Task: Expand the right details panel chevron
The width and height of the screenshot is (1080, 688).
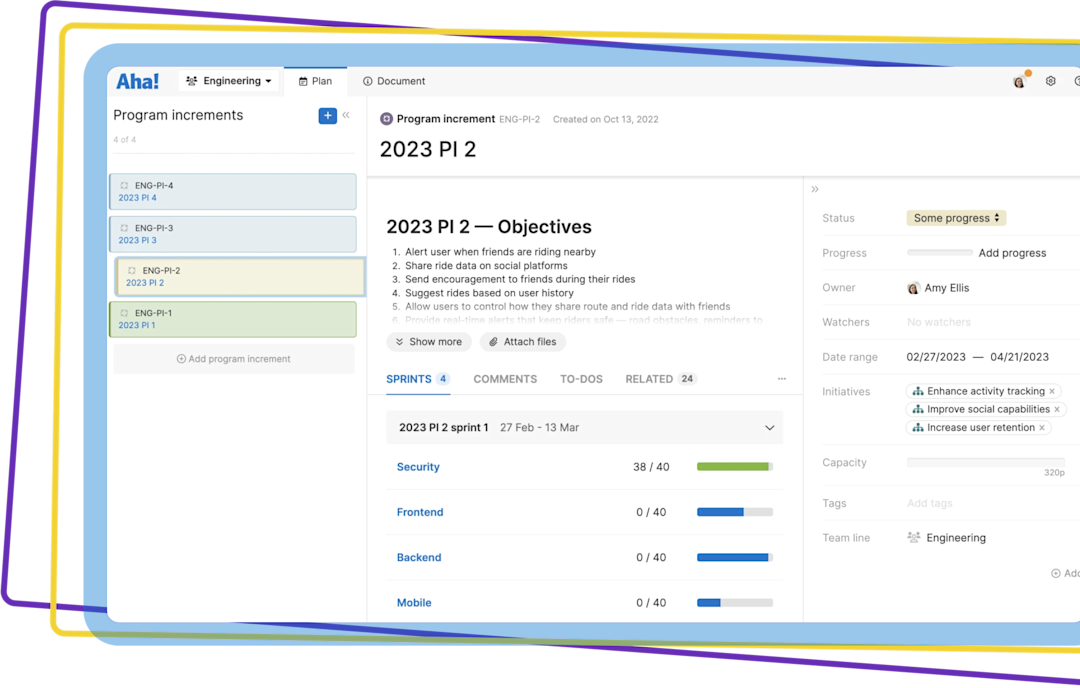Action: point(814,188)
